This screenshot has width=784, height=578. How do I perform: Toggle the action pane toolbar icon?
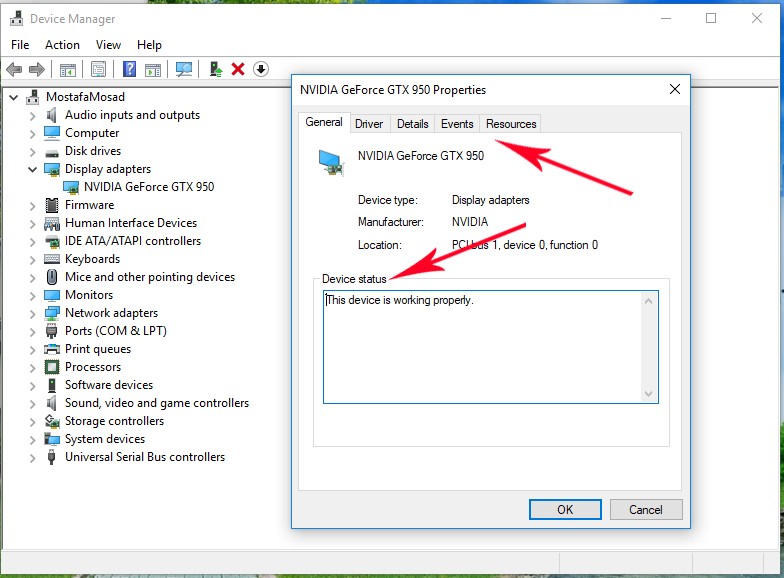coord(153,70)
